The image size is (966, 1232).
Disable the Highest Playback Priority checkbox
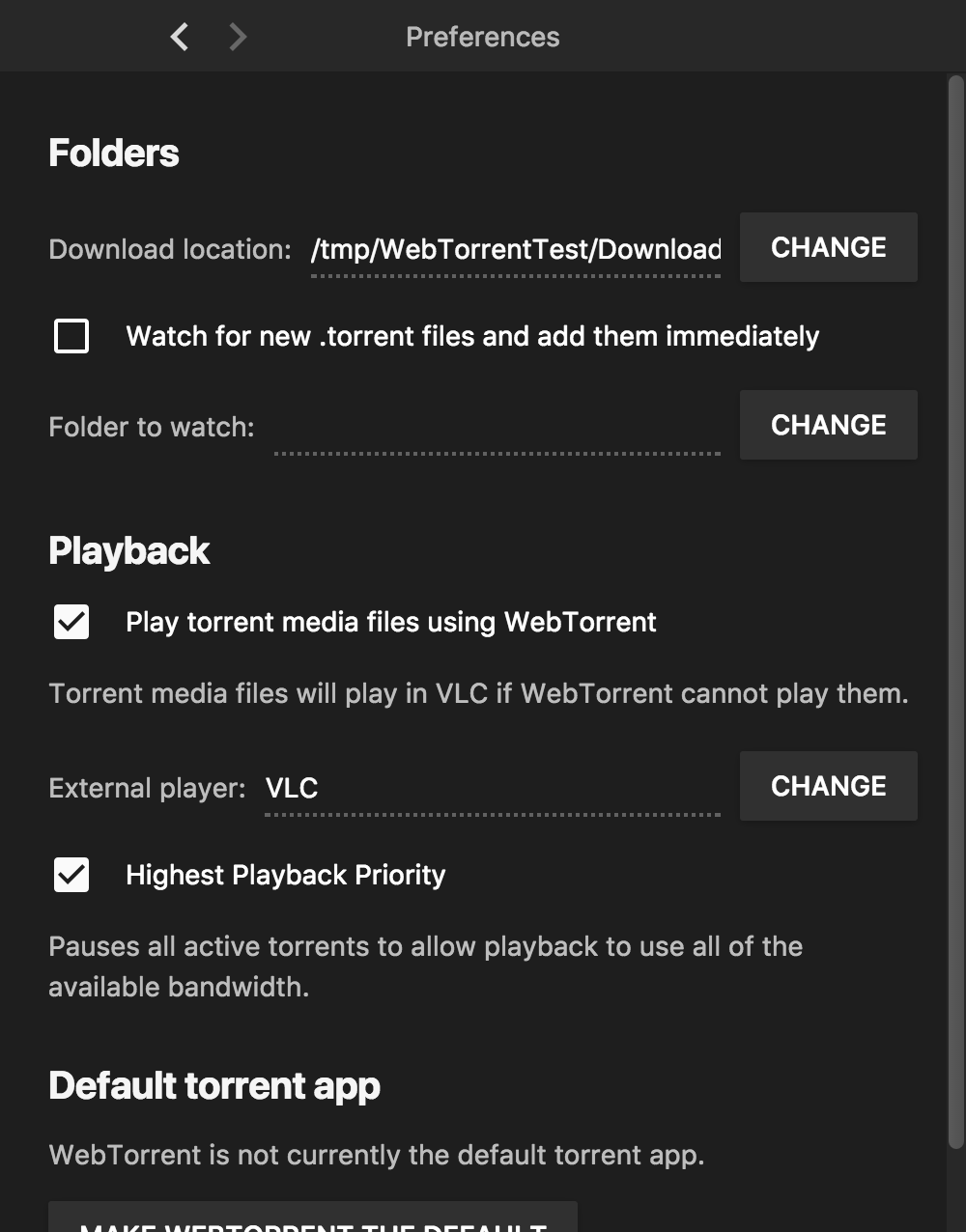[x=71, y=875]
